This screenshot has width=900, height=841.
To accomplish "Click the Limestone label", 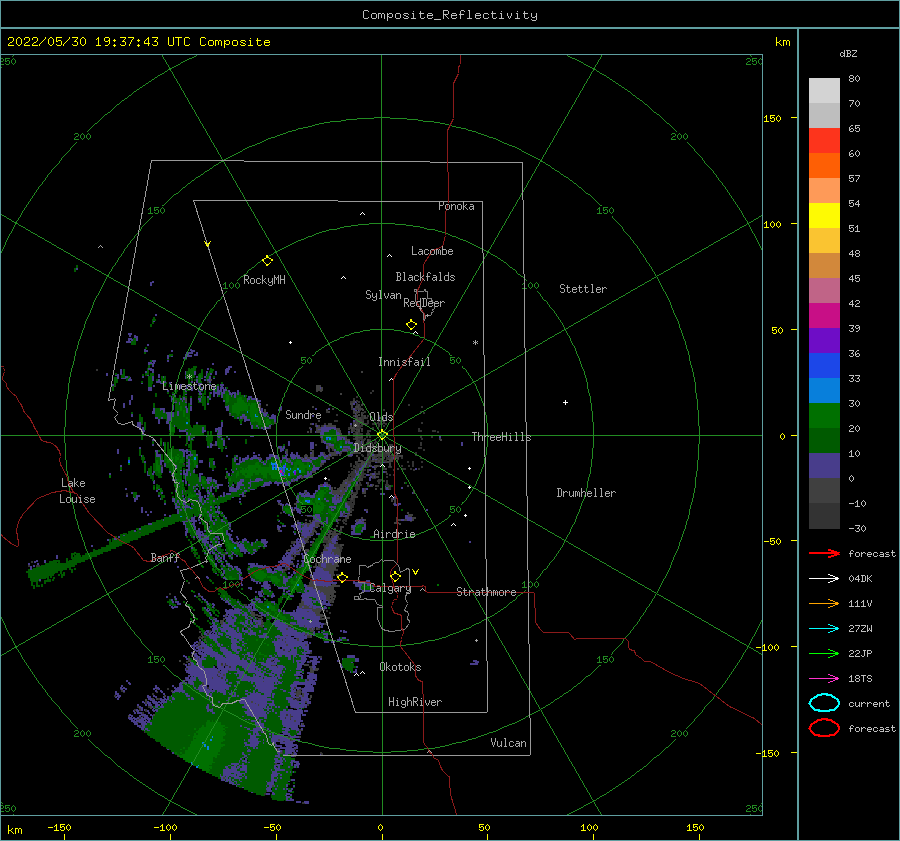I will pyautogui.click(x=189, y=386).
